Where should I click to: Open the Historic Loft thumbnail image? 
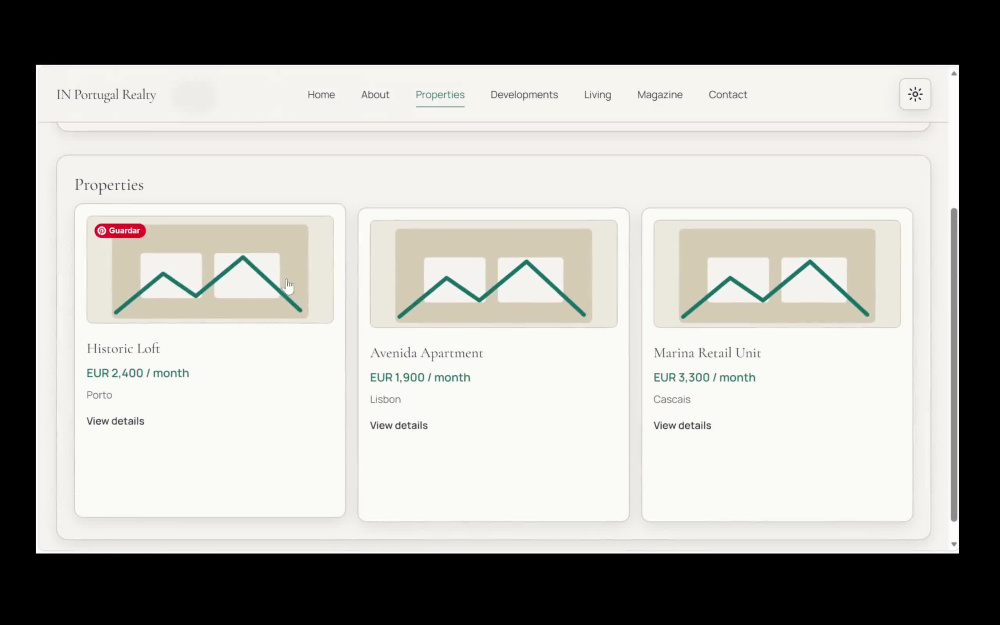210,270
